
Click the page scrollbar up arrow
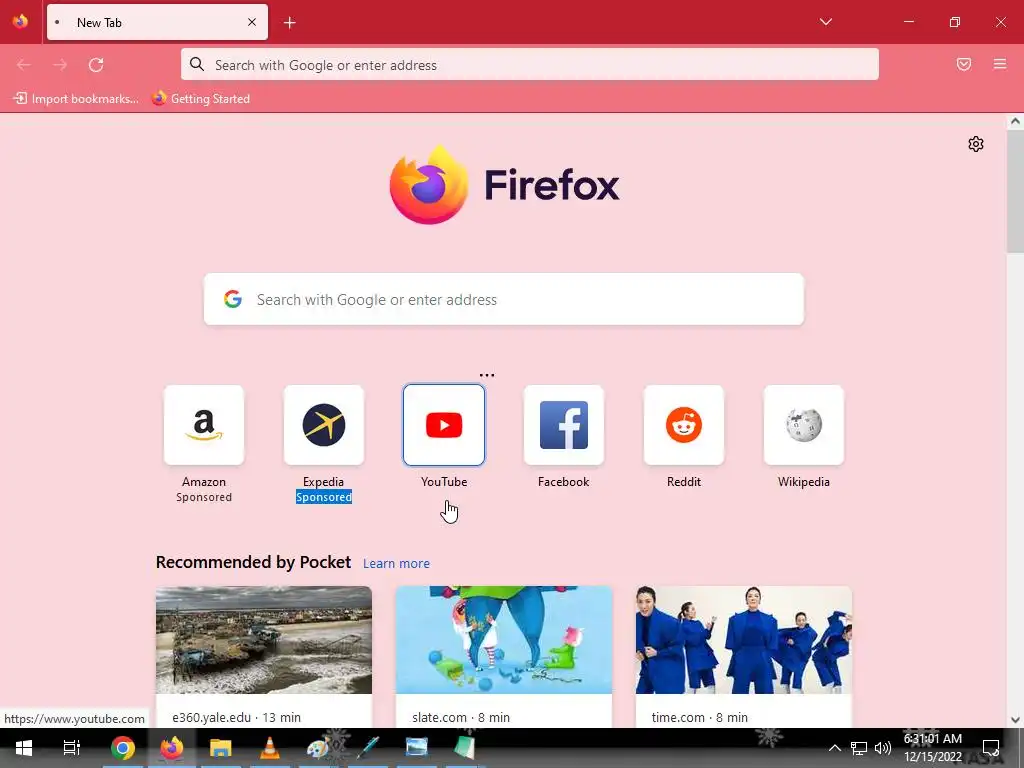[1015, 121]
